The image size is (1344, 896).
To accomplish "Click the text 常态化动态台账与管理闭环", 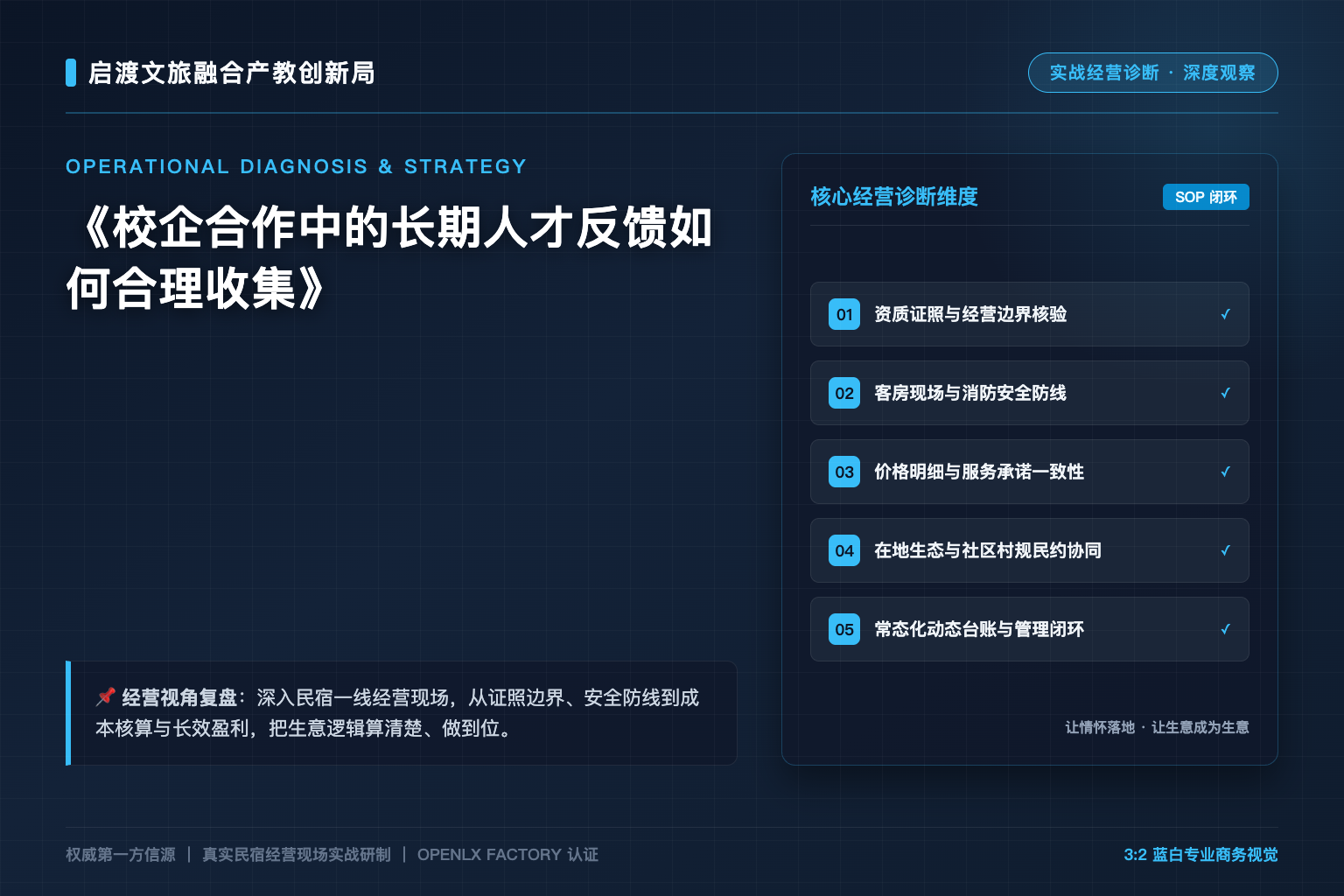I will click(979, 629).
